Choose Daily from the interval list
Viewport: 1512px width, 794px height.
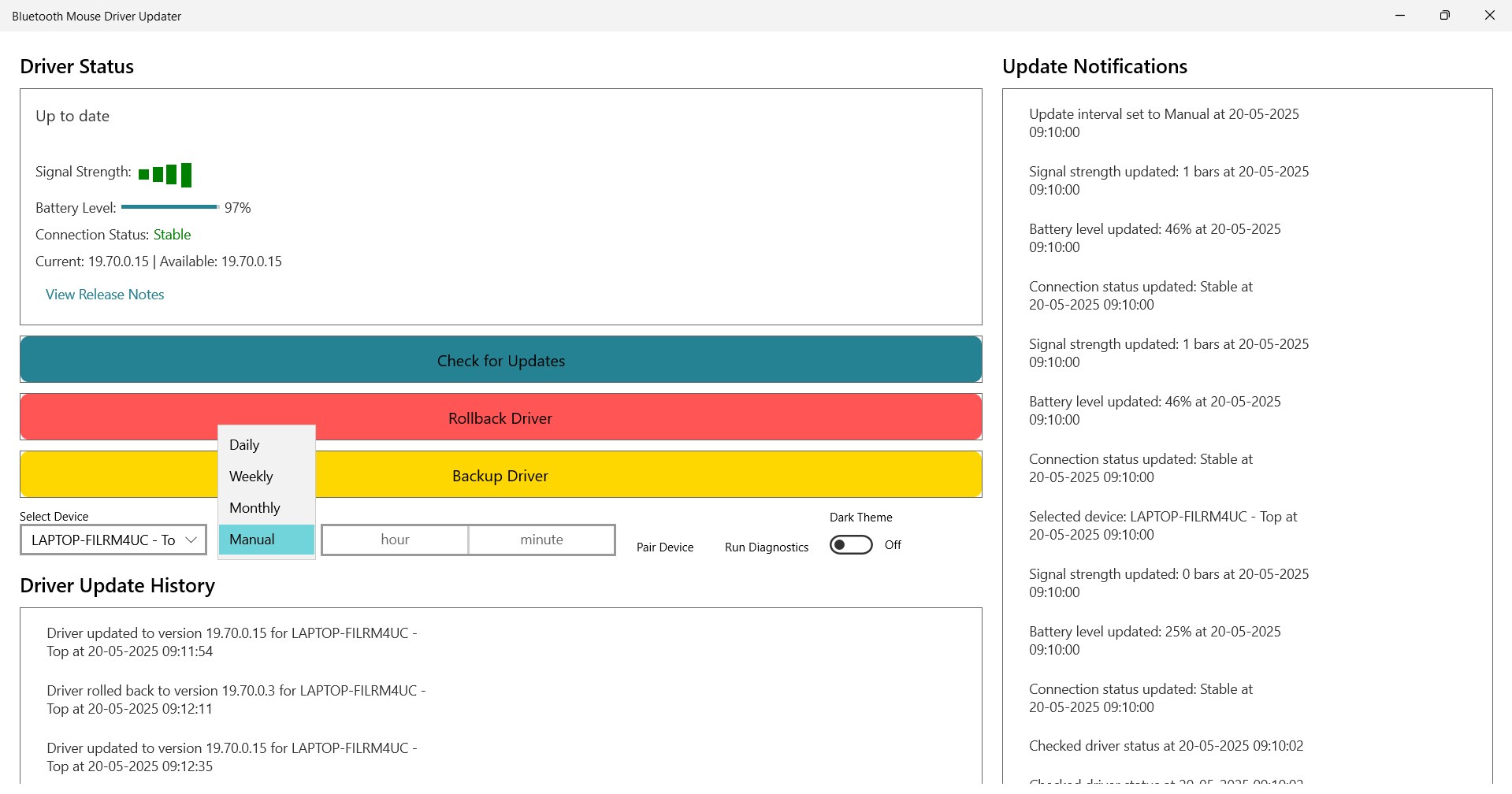tap(267, 445)
